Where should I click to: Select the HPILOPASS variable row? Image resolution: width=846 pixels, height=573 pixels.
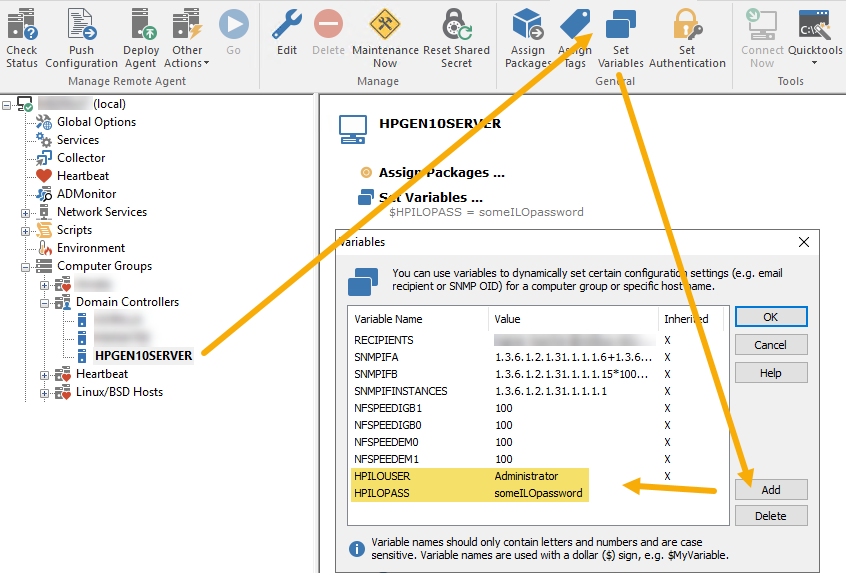point(537,493)
